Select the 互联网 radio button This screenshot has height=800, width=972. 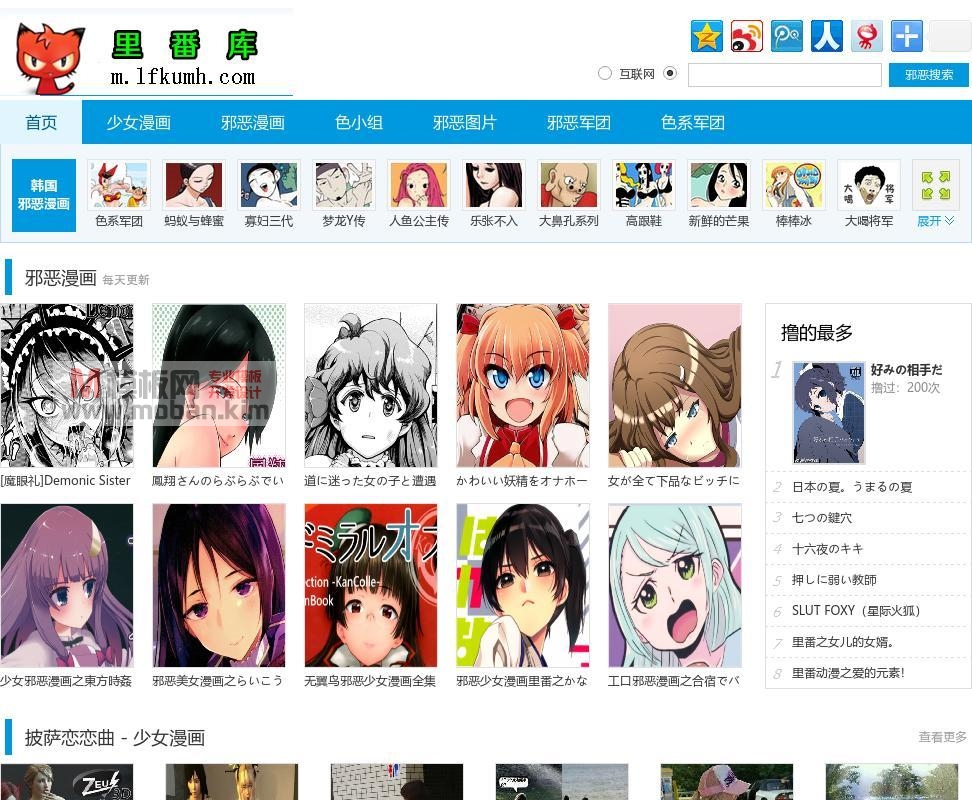604,73
